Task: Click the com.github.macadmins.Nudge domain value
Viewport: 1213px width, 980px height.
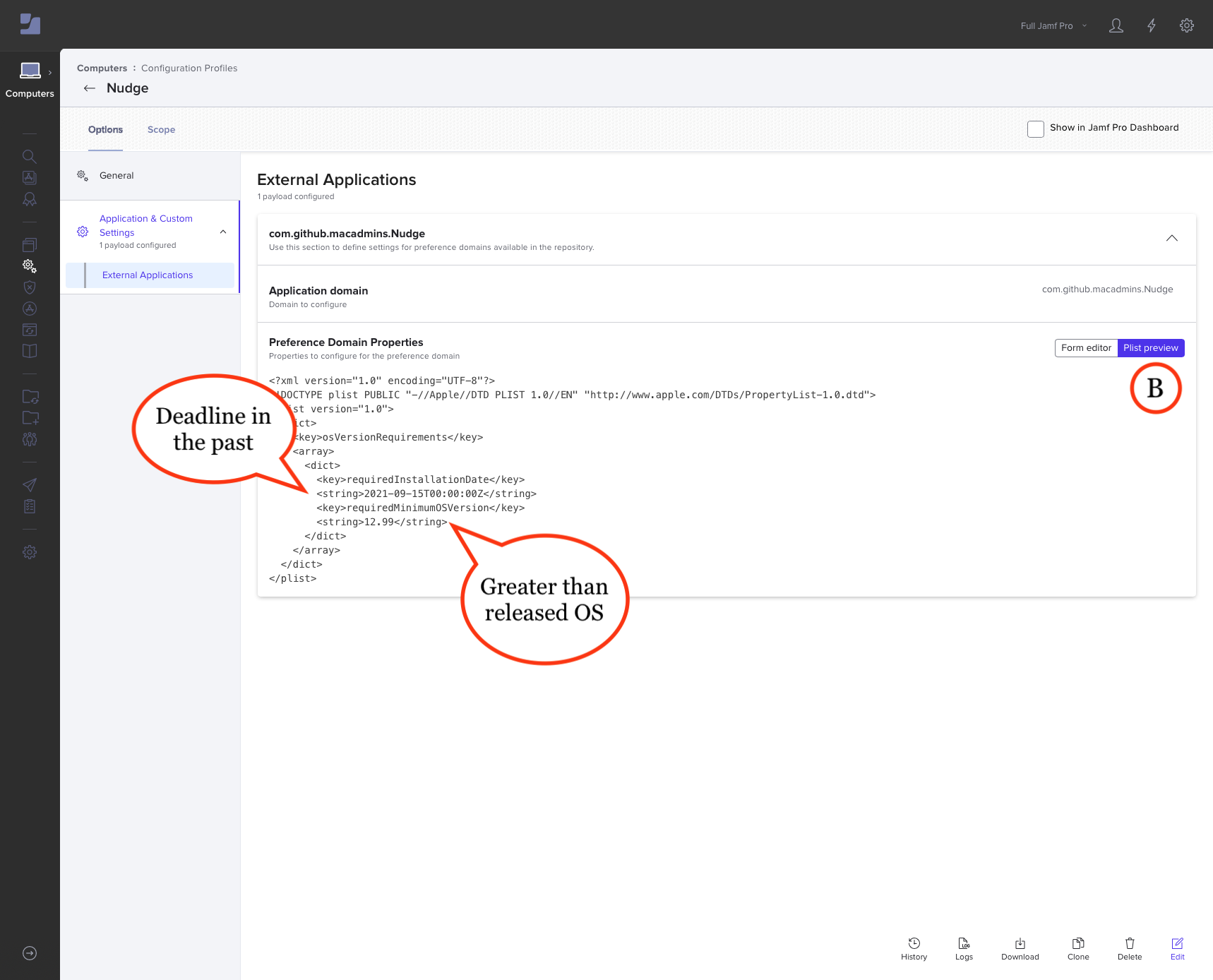Action: (1107, 289)
